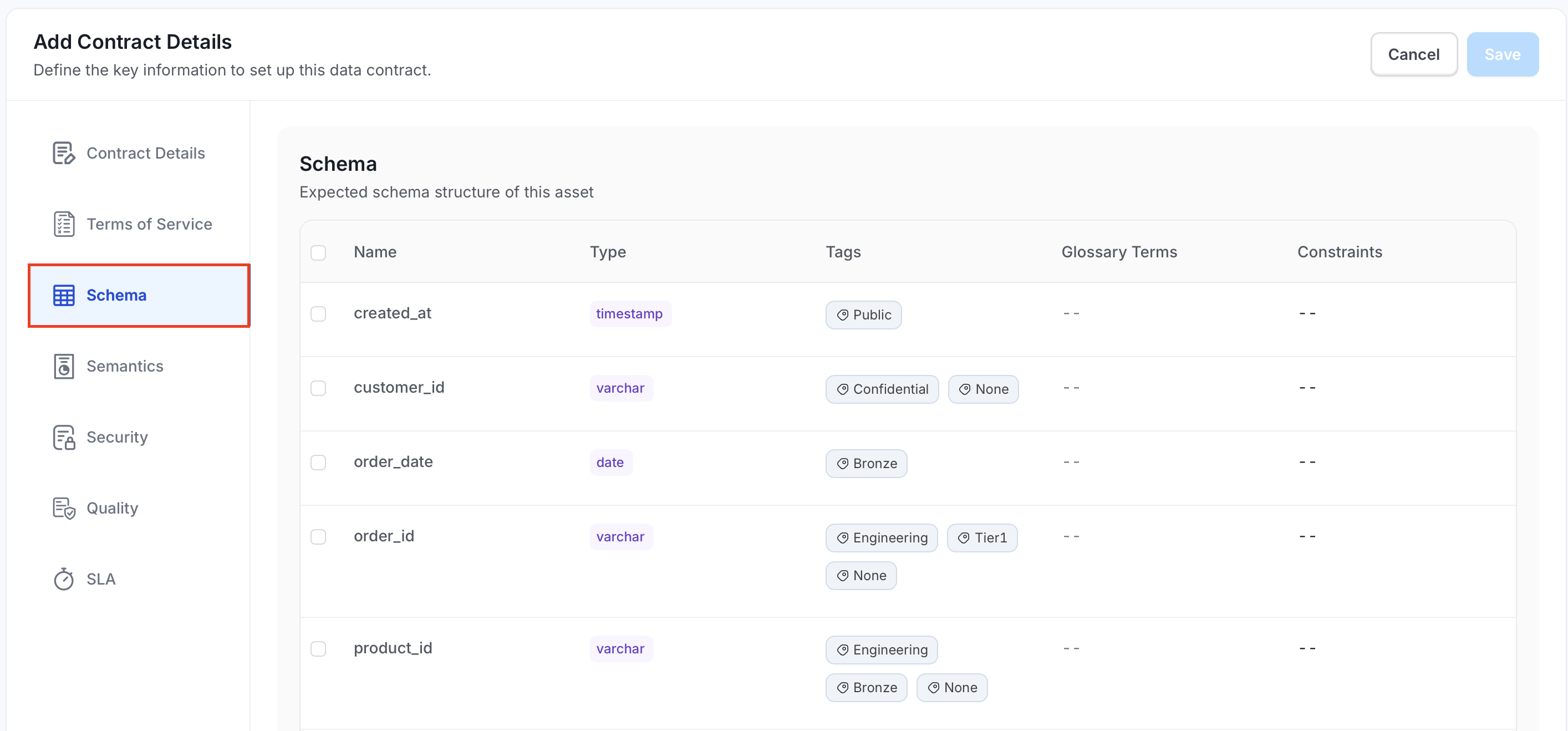Click the Save button
The image size is (1568, 731).
coord(1502,54)
